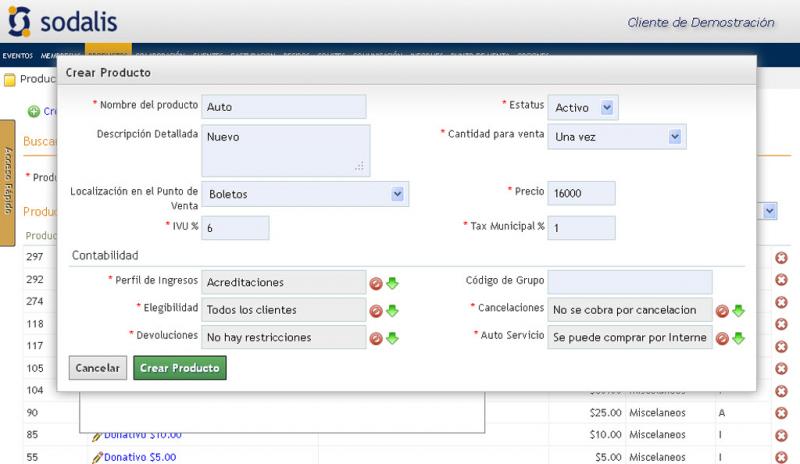The height and width of the screenshot is (464, 800).
Task: Click the Código de Grupo field
Action: click(629, 282)
